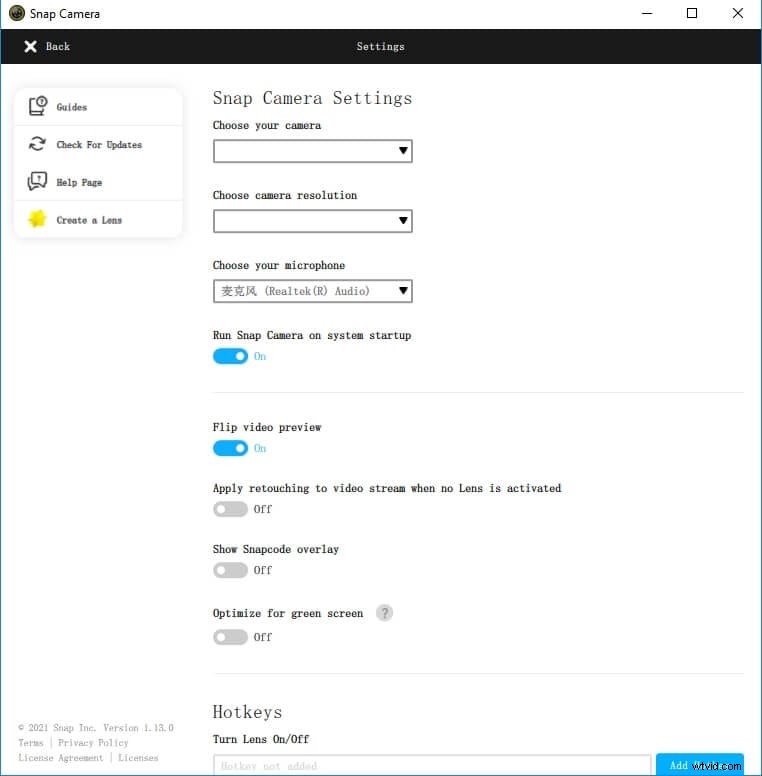Open the microphone selection dropdown

[312, 291]
